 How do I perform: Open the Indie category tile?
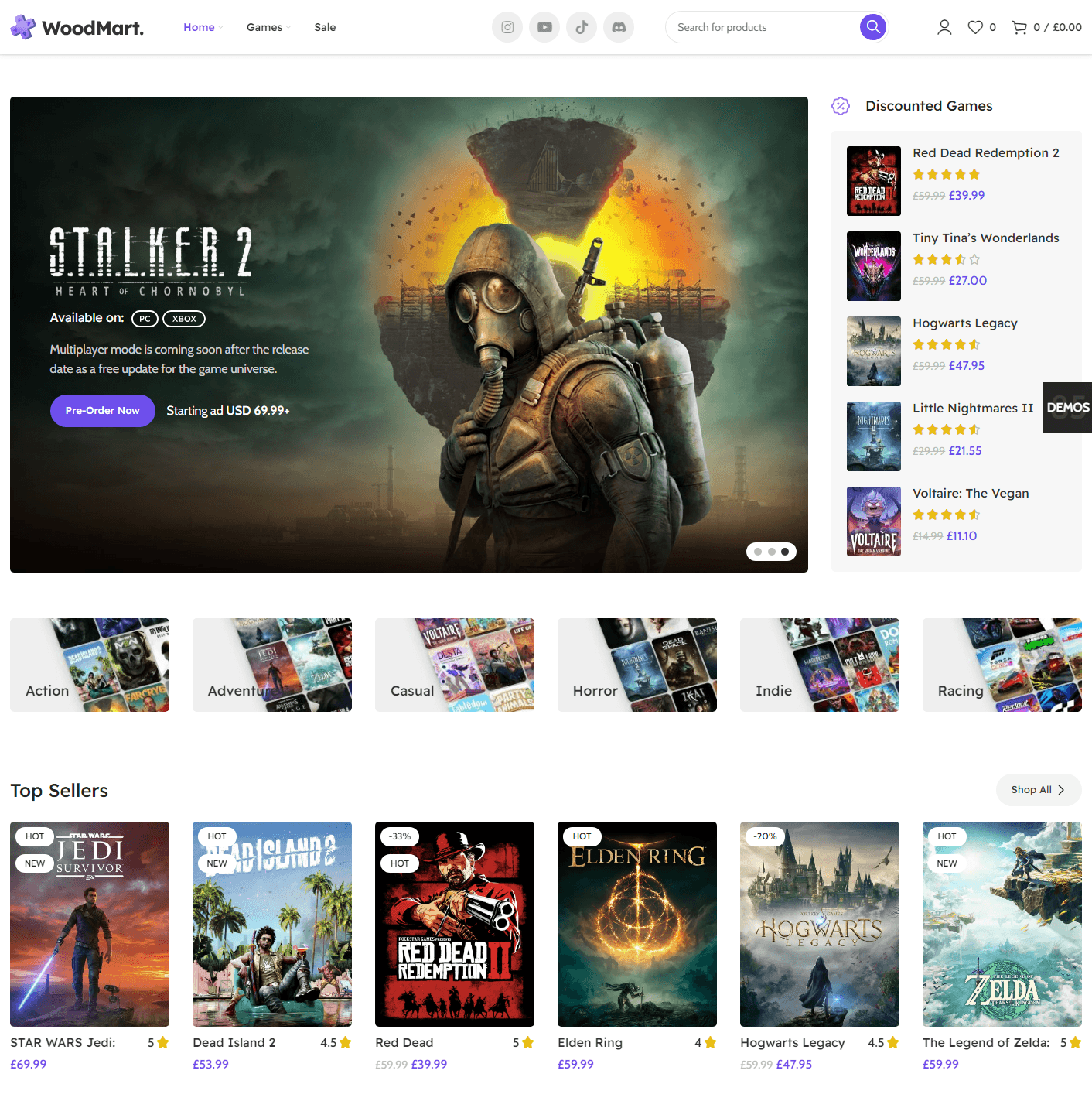click(820, 665)
